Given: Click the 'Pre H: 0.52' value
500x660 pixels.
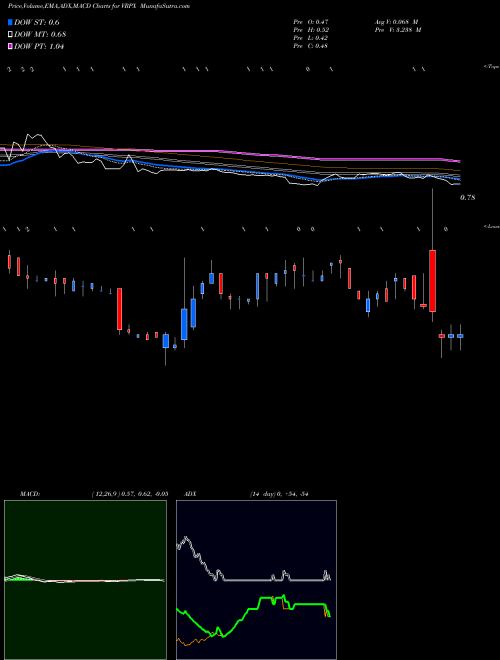Looking at the screenshot, I should pyautogui.click(x=311, y=30).
